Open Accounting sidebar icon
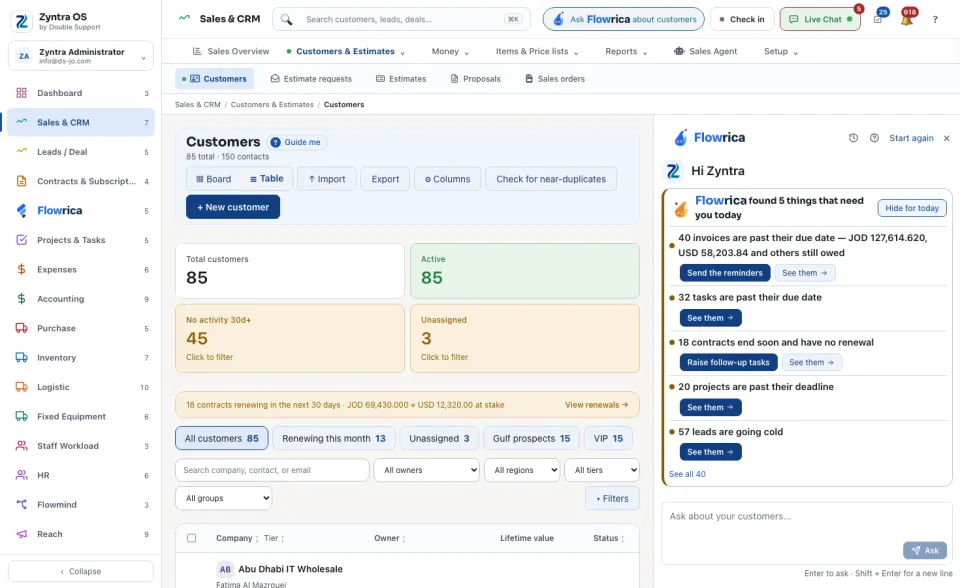Viewport: 960px width, 588px height. [21, 298]
